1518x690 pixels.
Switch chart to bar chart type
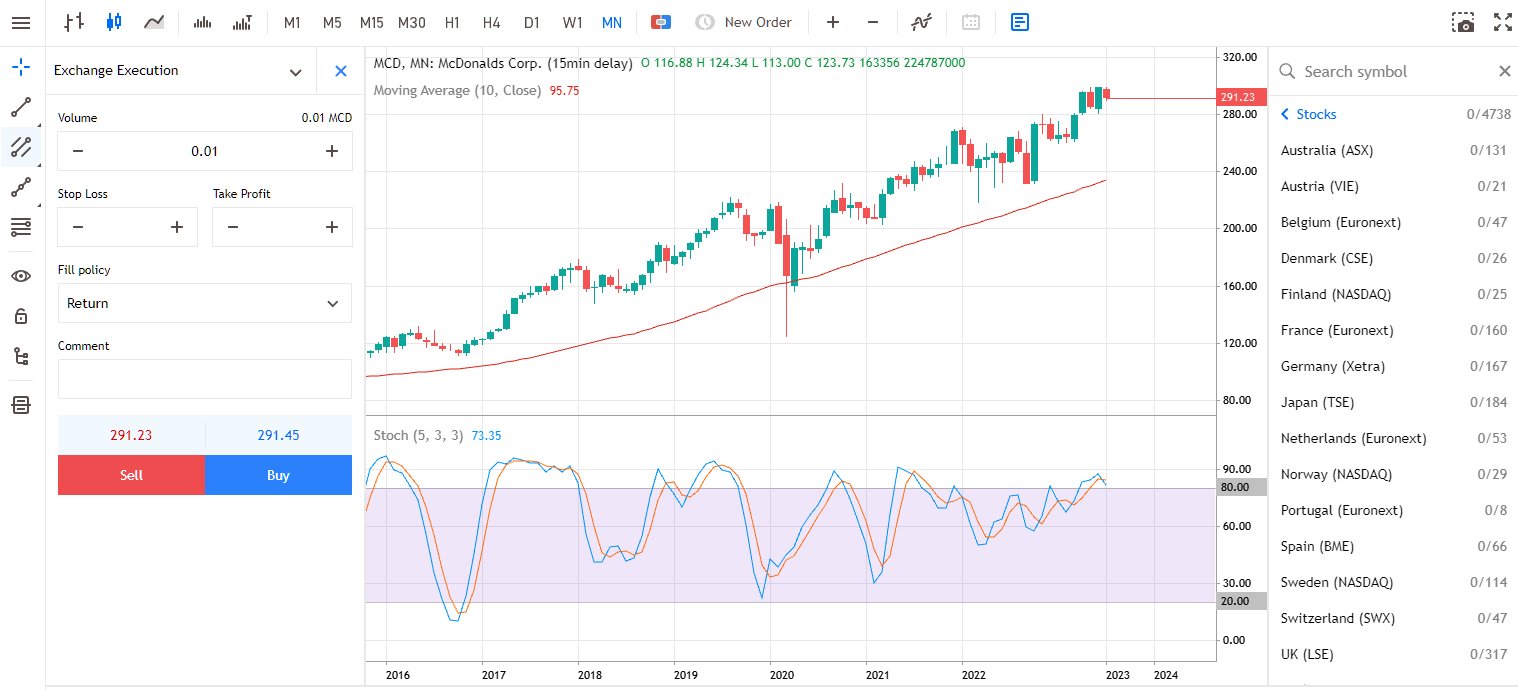73,22
